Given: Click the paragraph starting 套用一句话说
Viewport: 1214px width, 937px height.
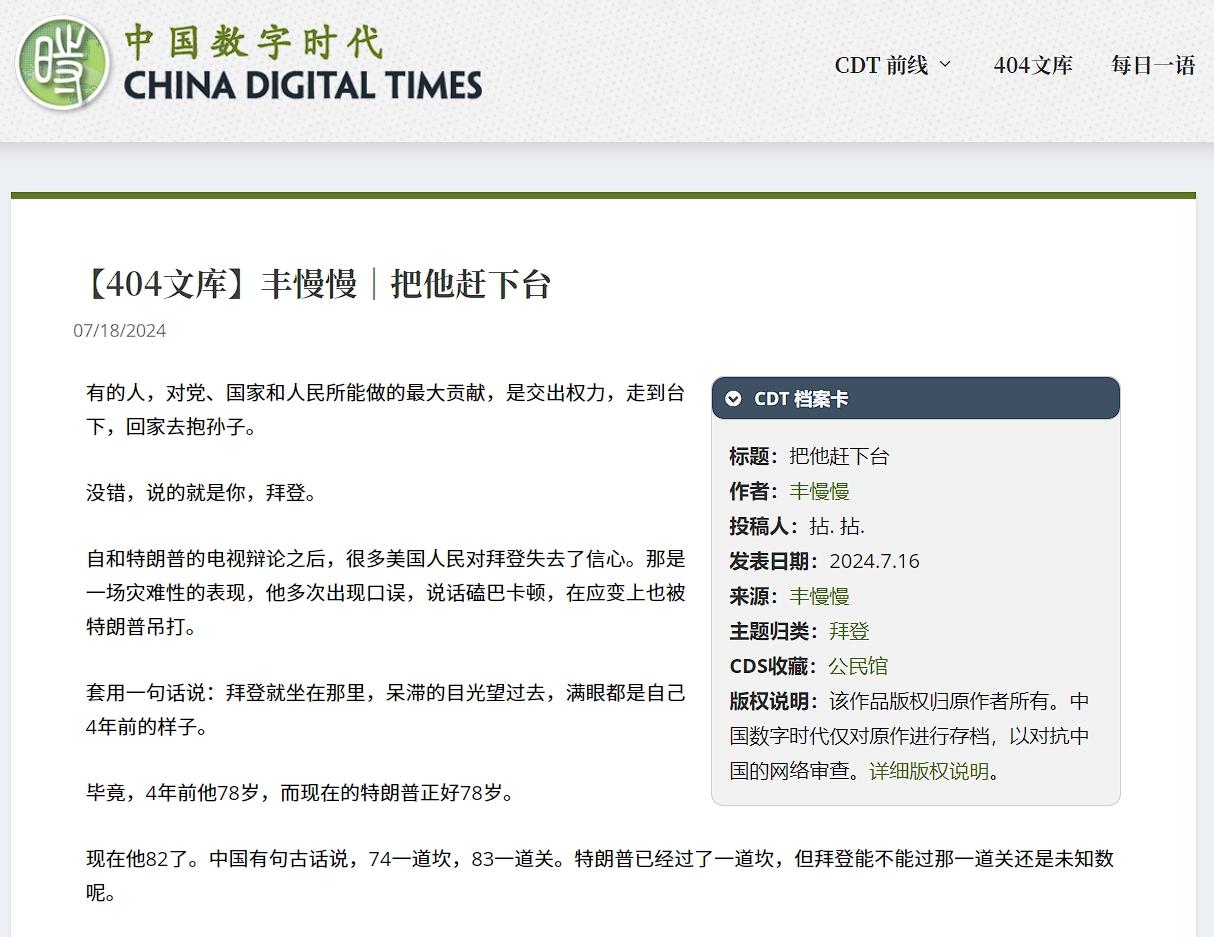Looking at the screenshot, I should [x=386, y=710].
